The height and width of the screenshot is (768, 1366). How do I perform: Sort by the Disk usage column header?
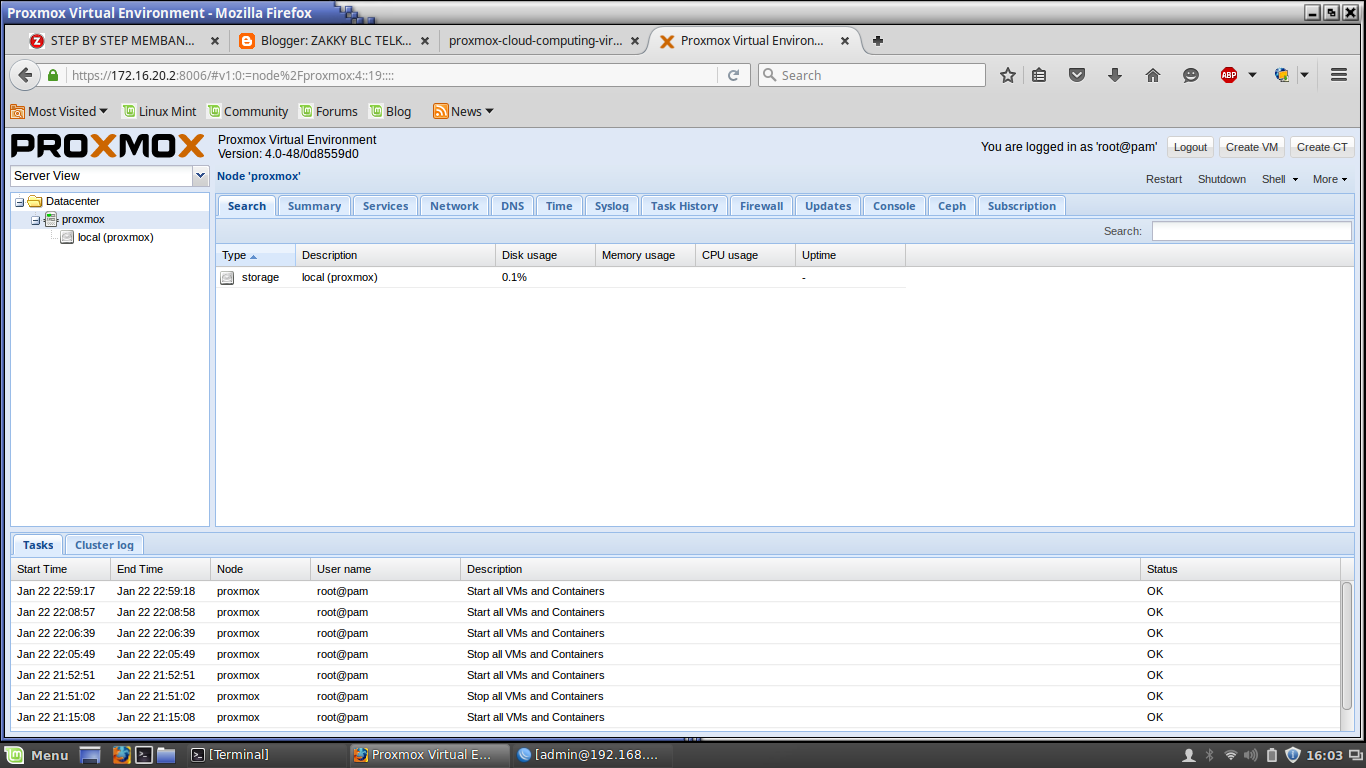(x=545, y=255)
